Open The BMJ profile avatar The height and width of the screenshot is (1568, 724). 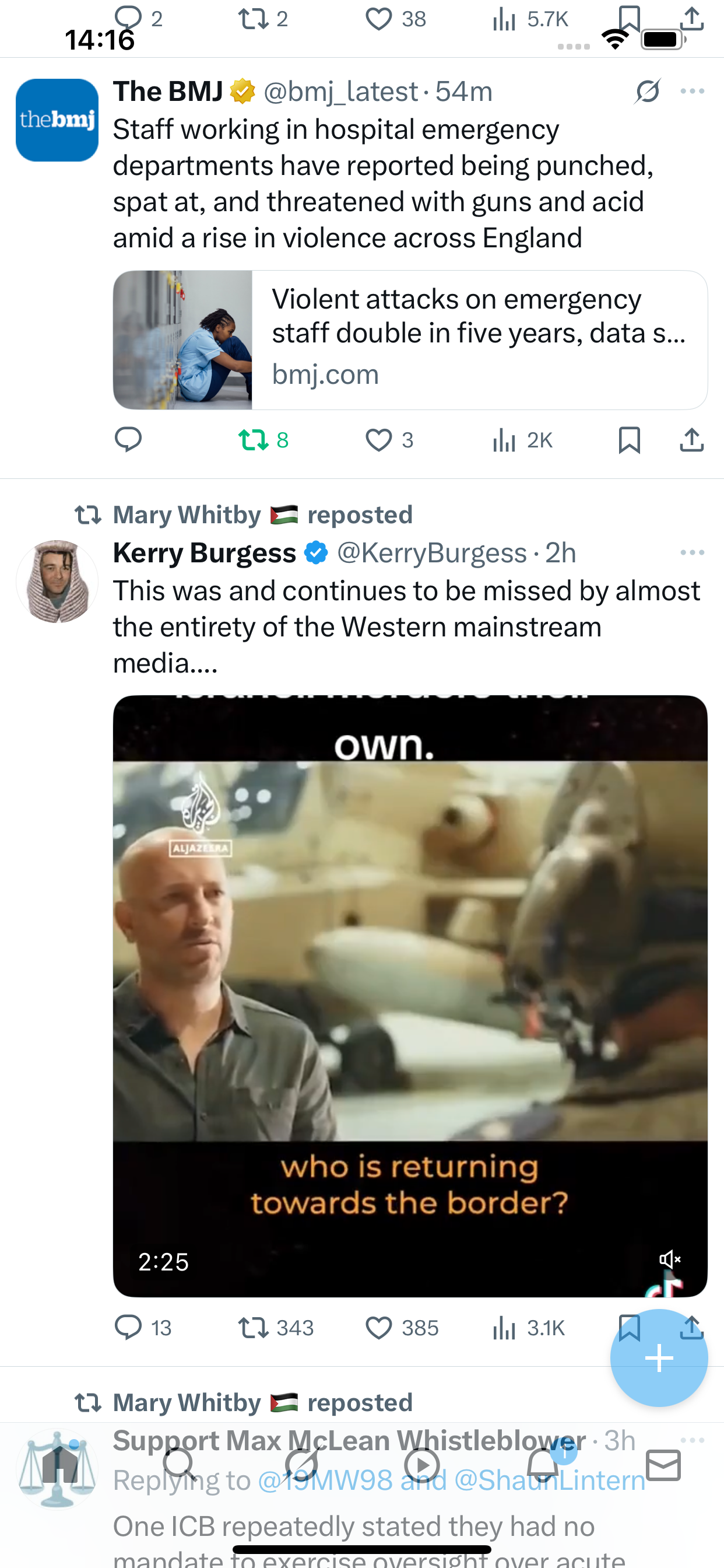(x=57, y=120)
